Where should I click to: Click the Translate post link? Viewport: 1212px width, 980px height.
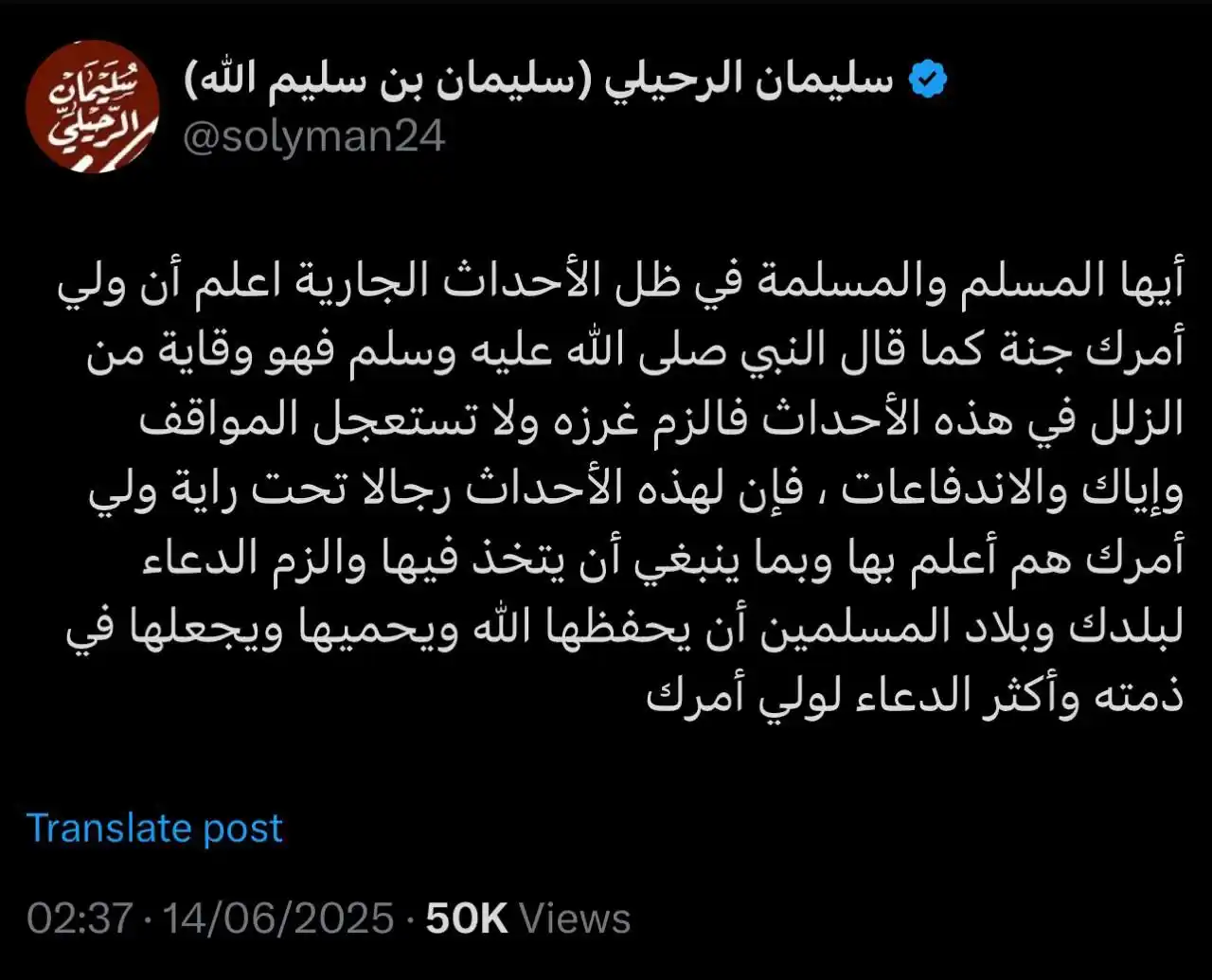click(154, 829)
